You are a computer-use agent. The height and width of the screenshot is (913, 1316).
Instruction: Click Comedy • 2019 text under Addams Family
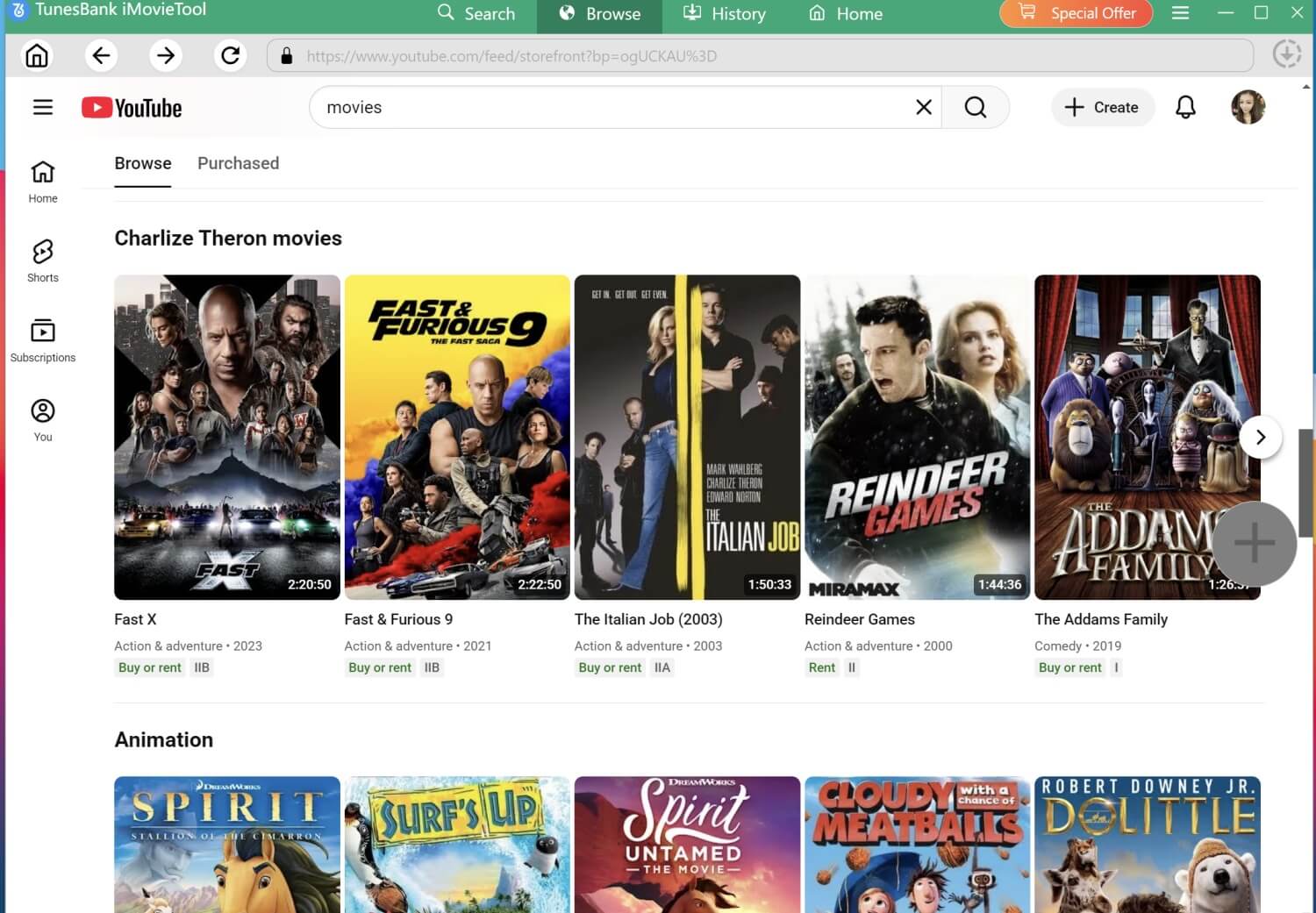coord(1077,646)
